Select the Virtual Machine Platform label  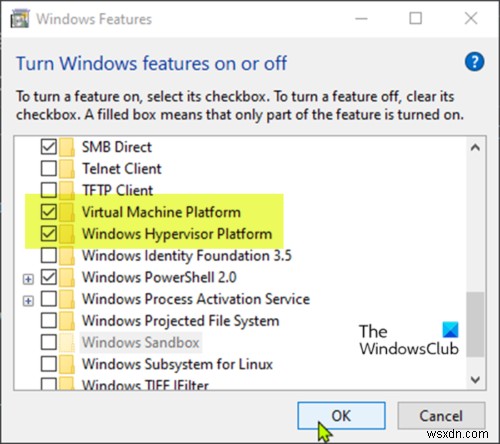click(x=161, y=212)
